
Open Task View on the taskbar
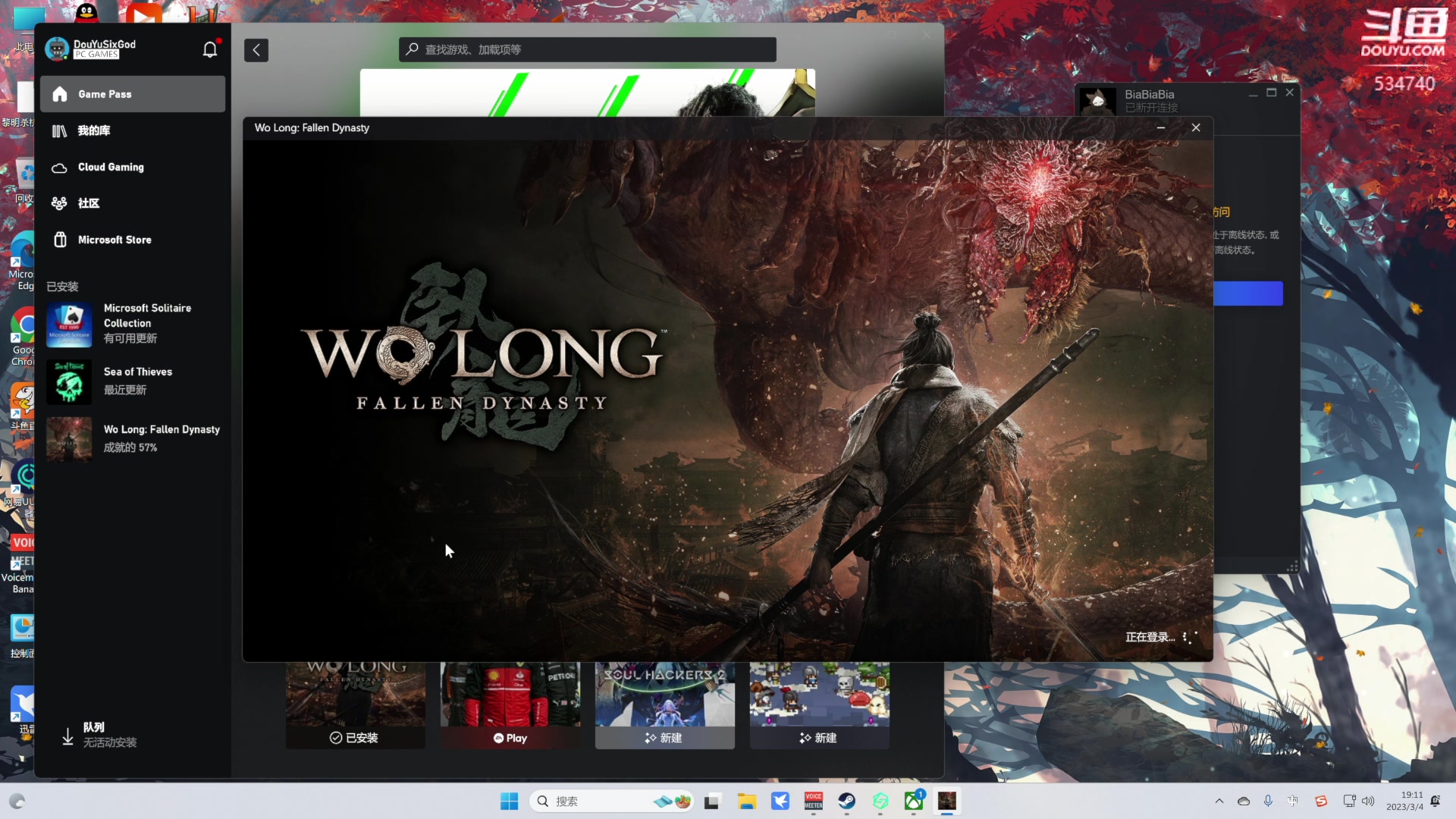point(711,801)
